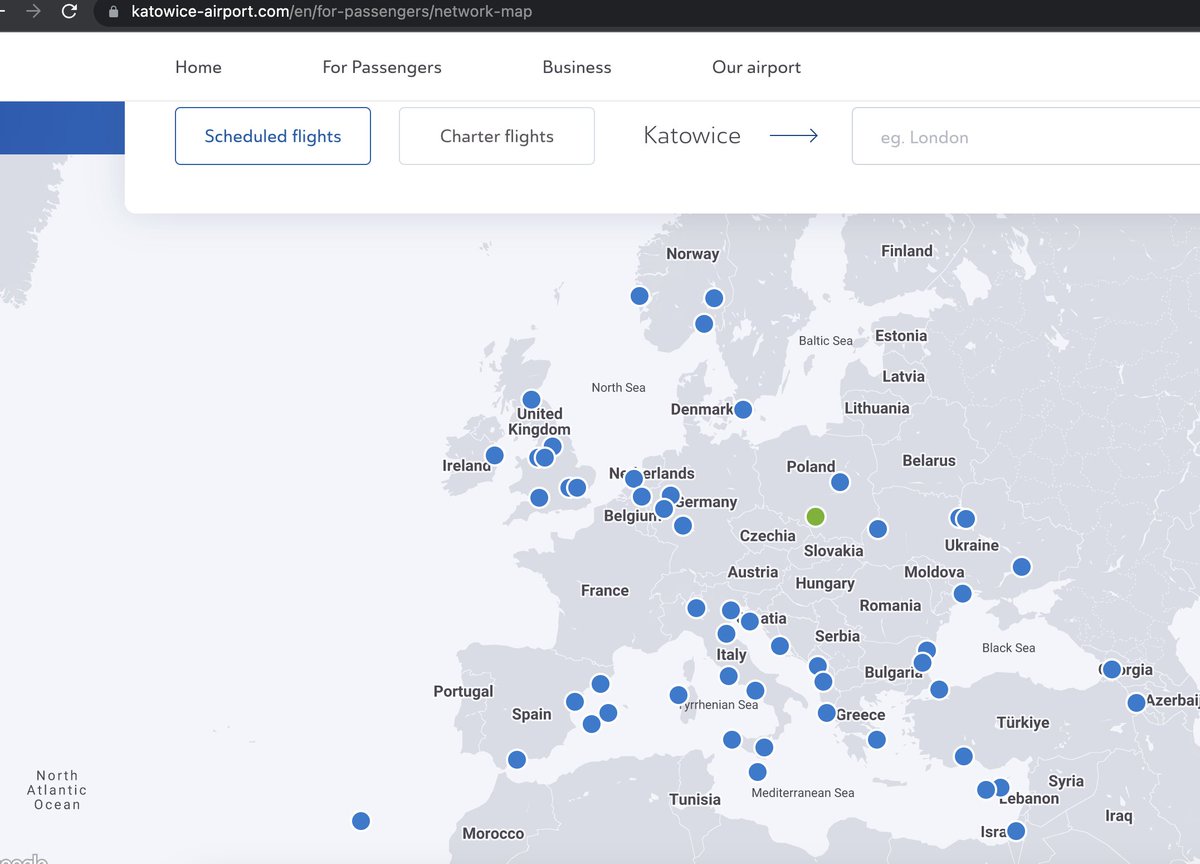Focus the destination field showing eg. London
The height and width of the screenshot is (864, 1200).
pos(1026,137)
